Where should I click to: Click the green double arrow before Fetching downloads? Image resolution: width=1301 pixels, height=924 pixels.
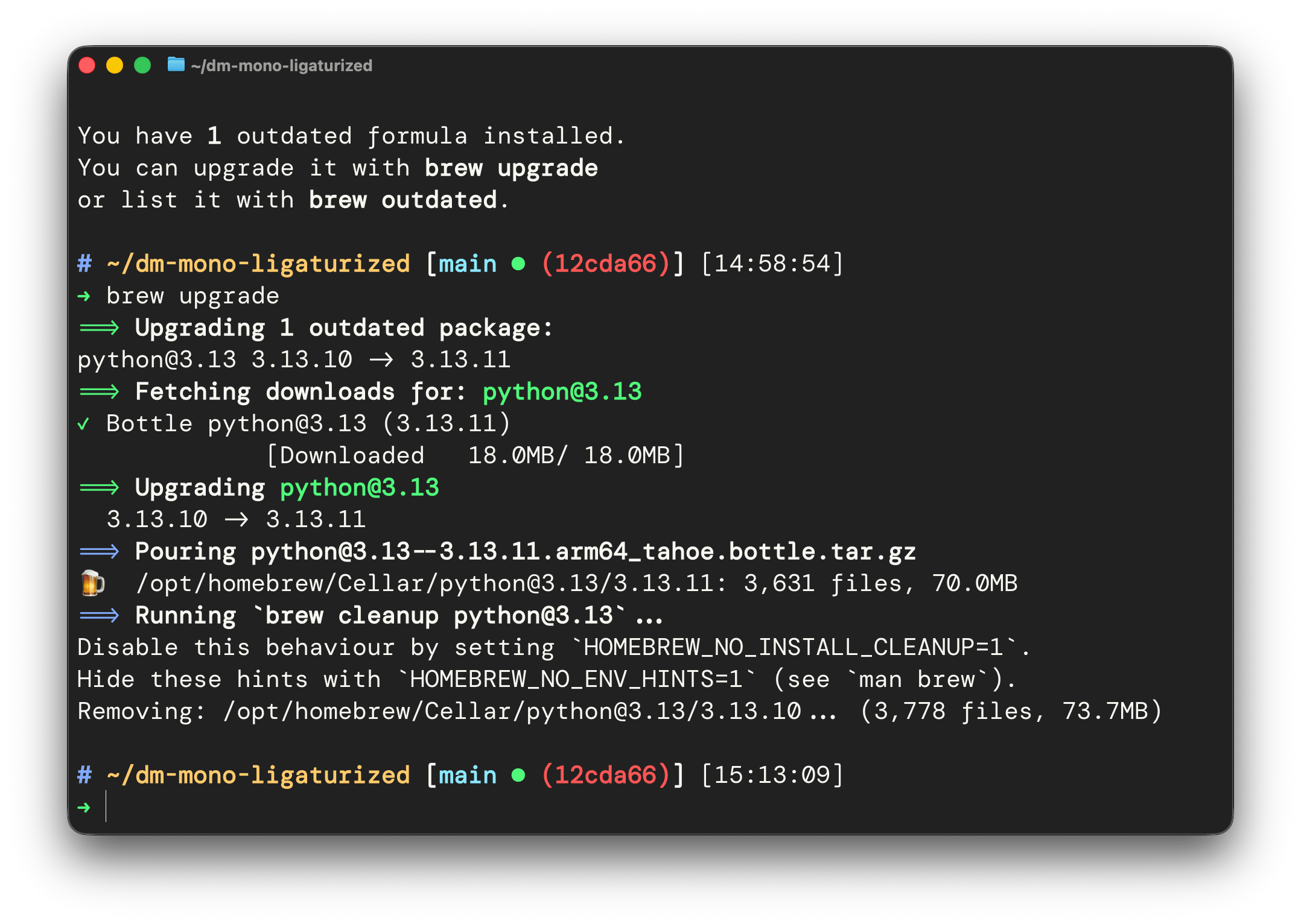[99, 391]
